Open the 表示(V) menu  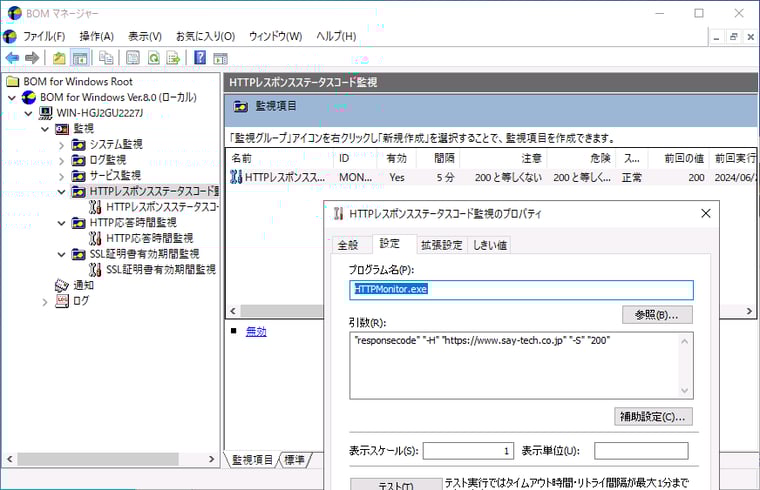(x=144, y=36)
